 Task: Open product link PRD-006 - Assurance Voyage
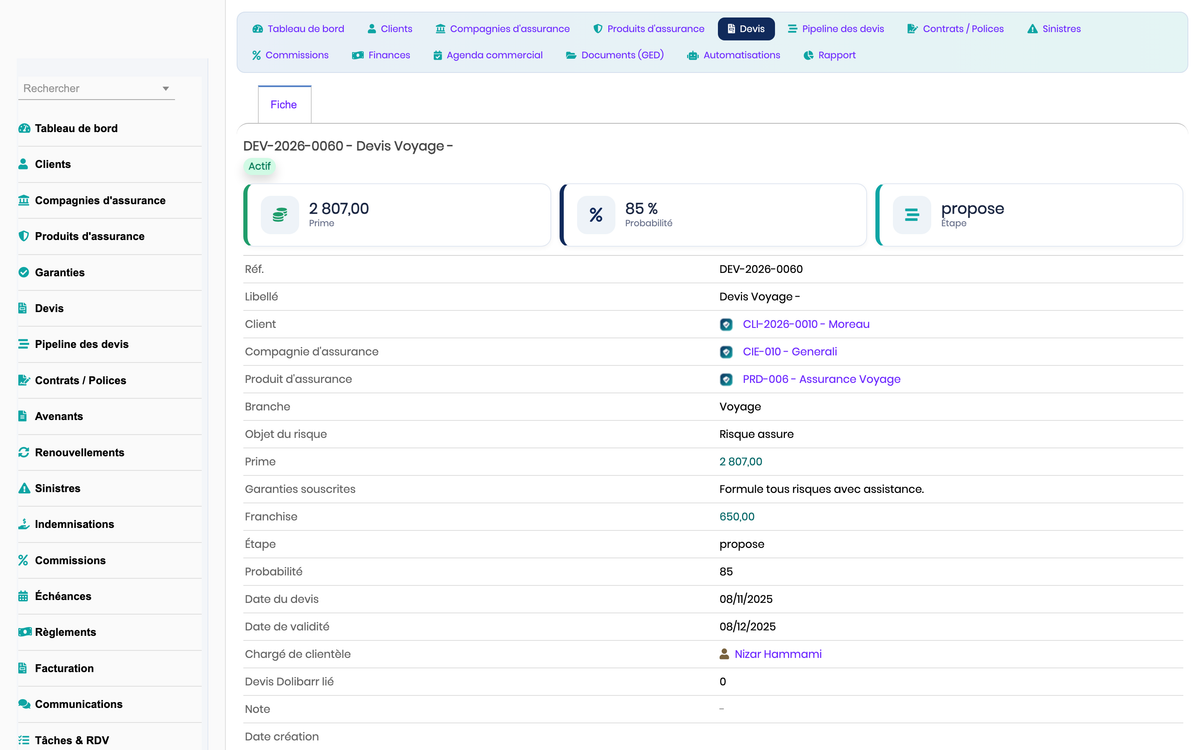click(822, 380)
